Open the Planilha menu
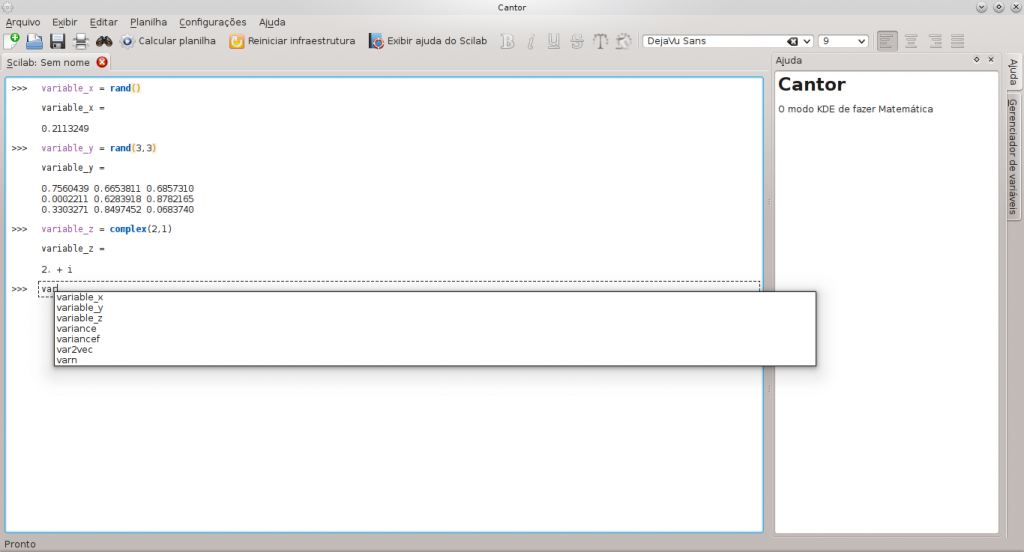 pyautogui.click(x=148, y=22)
